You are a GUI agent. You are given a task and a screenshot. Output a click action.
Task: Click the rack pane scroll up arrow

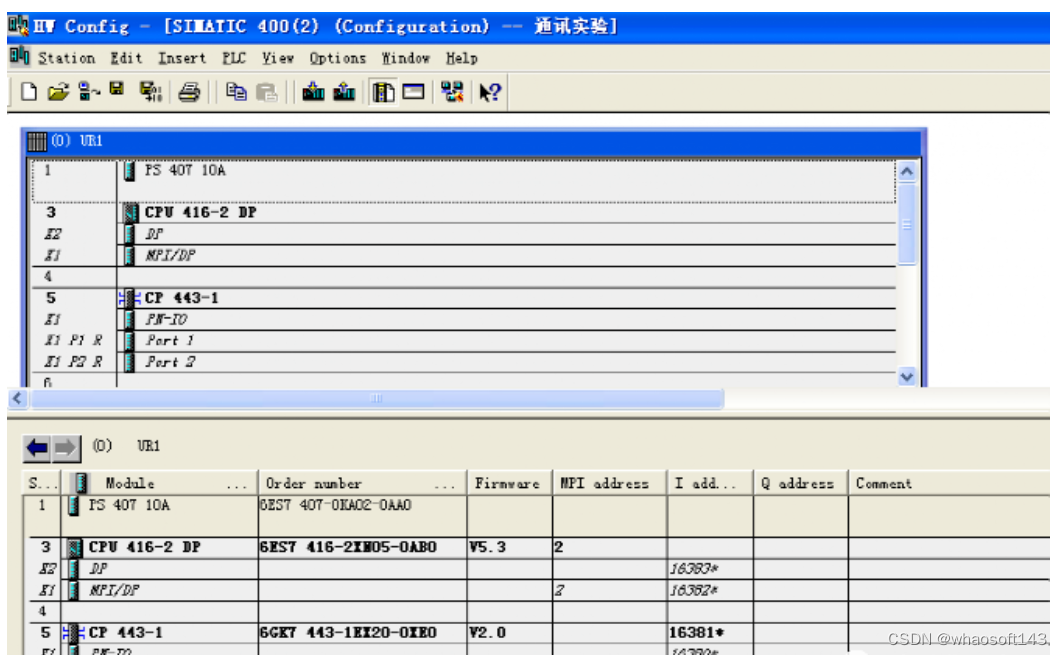click(x=907, y=171)
